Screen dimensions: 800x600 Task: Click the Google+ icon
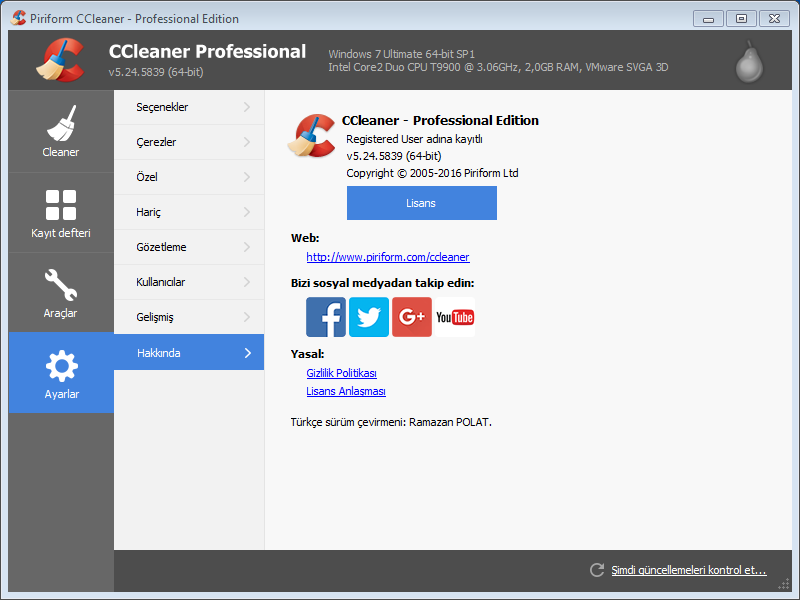tap(412, 317)
